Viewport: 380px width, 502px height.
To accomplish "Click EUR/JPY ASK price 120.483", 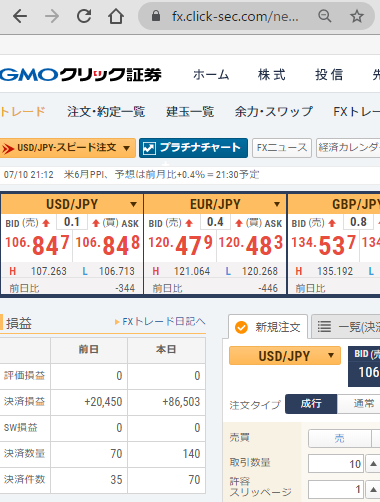I will pos(251,245).
